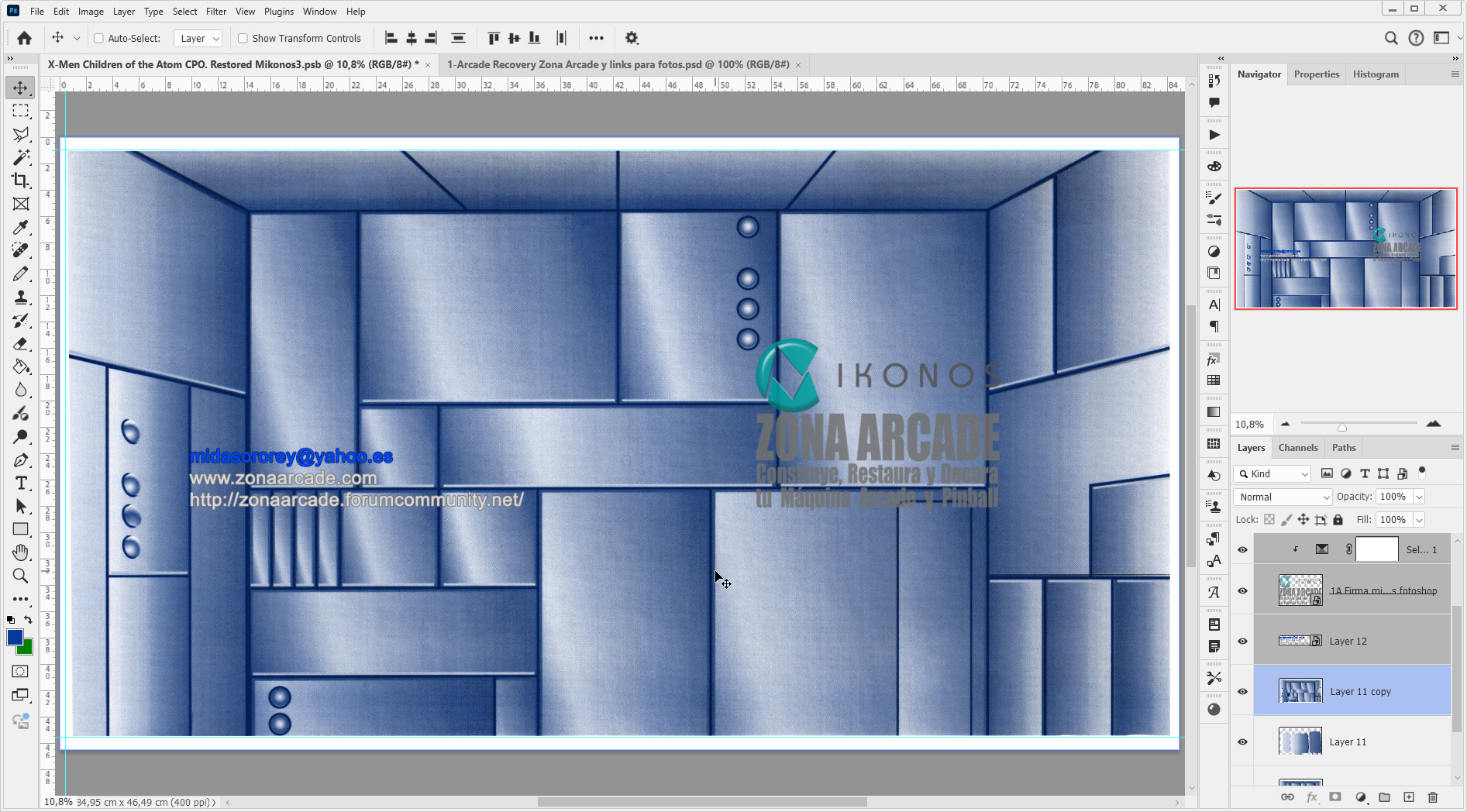Toggle visibility of Layer 11
The image size is (1467, 812).
pyautogui.click(x=1242, y=741)
